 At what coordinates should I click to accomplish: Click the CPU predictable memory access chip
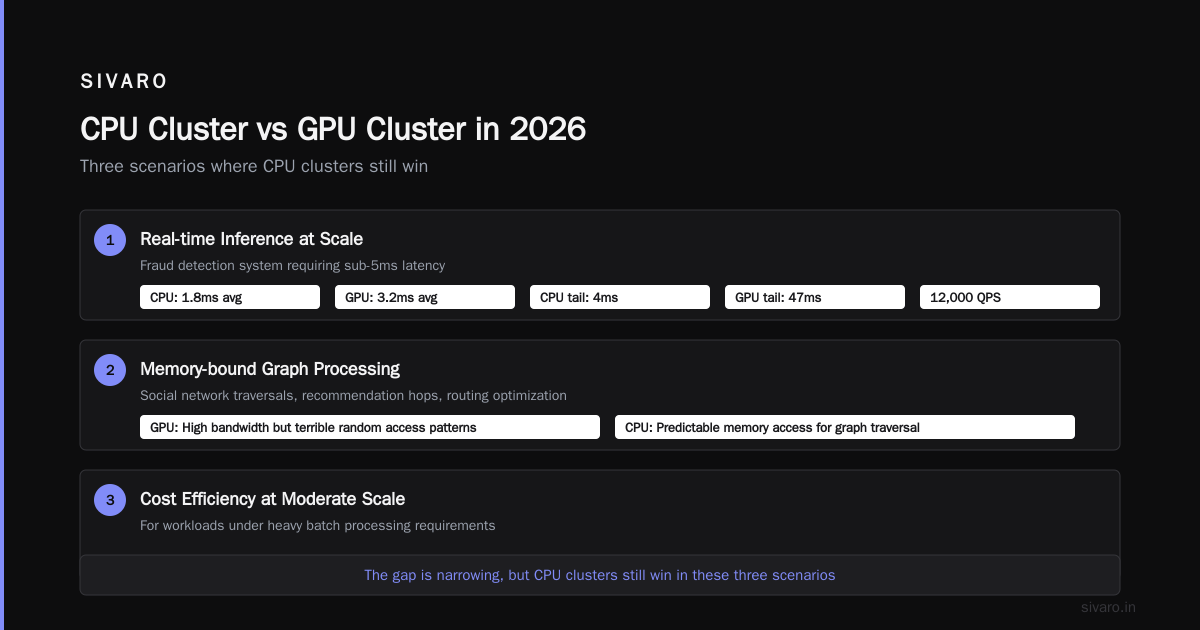pos(845,427)
